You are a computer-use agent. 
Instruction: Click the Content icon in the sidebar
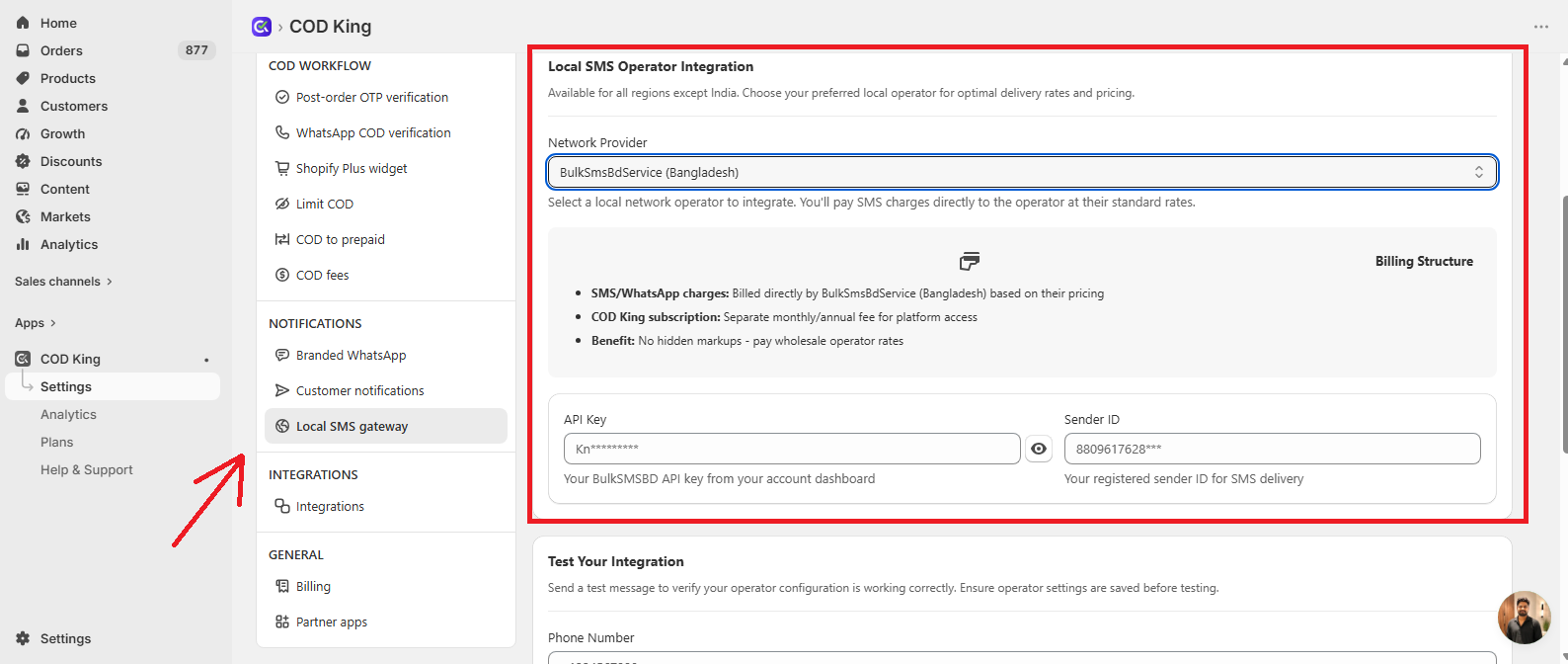click(x=23, y=189)
